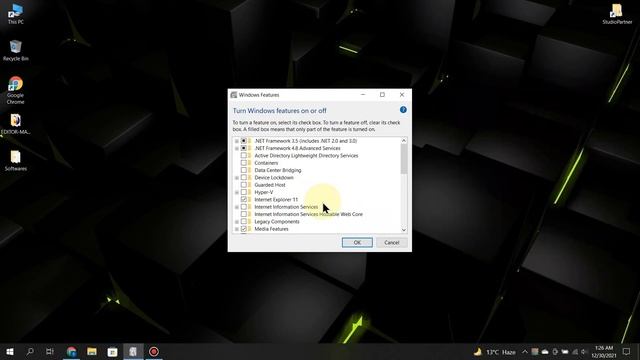Click the feature list scroll-down arrow
640x360 pixels.
click(x=404, y=230)
